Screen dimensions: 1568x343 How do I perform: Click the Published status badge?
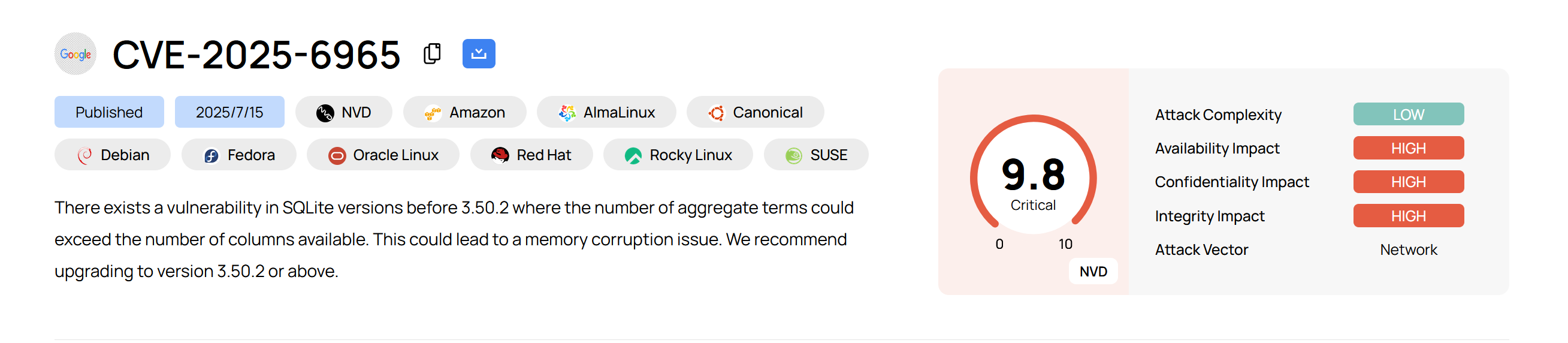click(109, 112)
